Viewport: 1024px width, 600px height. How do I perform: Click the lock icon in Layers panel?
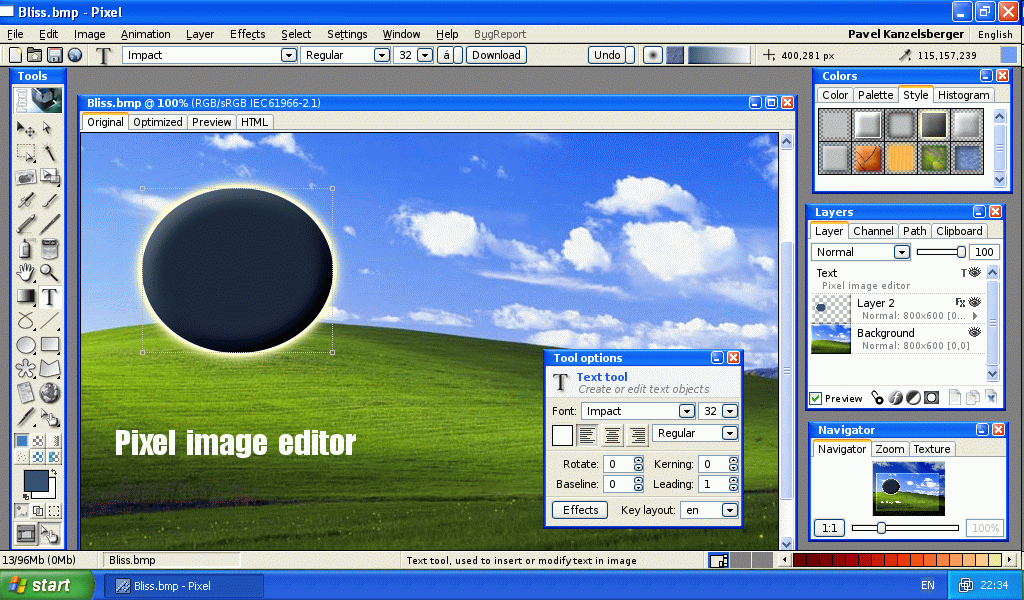click(x=877, y=398)
